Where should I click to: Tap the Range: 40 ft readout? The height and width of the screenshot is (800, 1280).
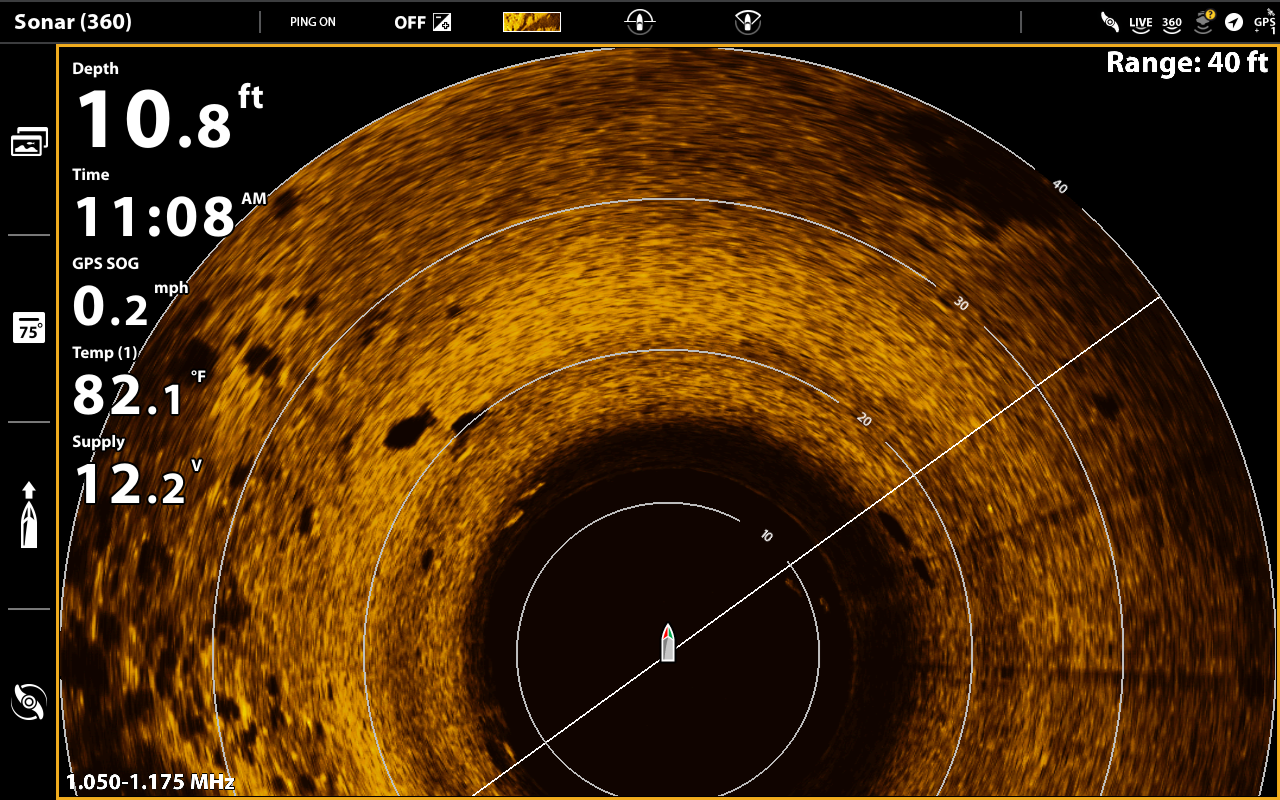point(1187,63)
